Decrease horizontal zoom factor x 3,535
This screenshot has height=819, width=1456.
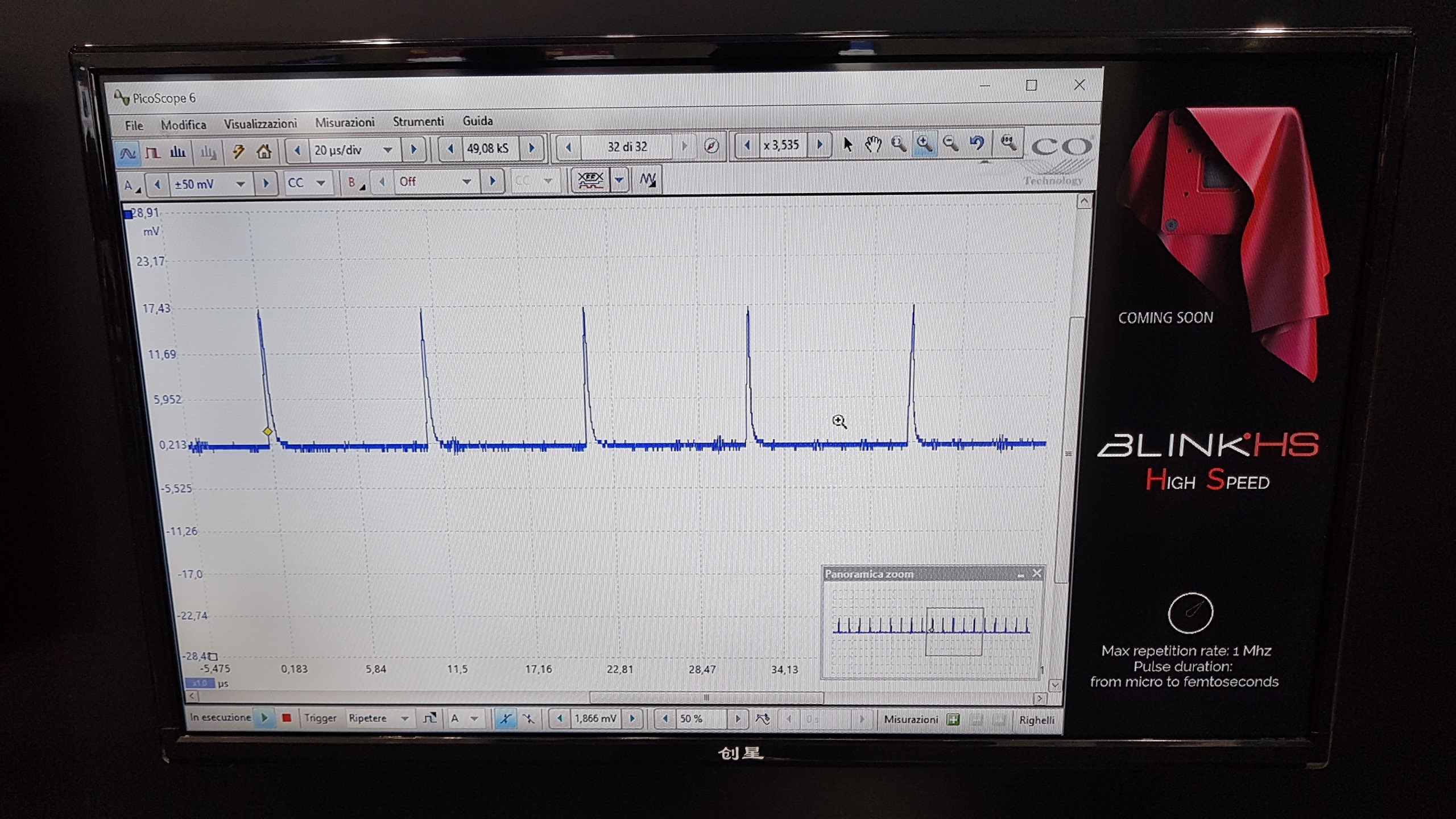click(747, 146)
